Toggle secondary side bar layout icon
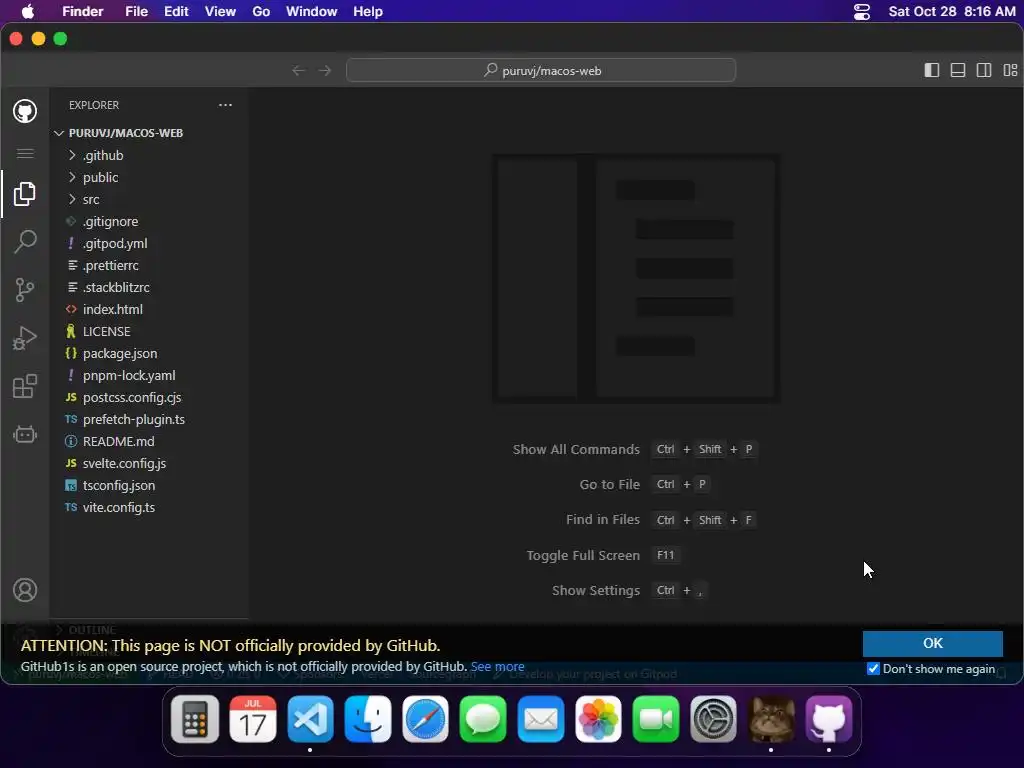 coord(984,71)
